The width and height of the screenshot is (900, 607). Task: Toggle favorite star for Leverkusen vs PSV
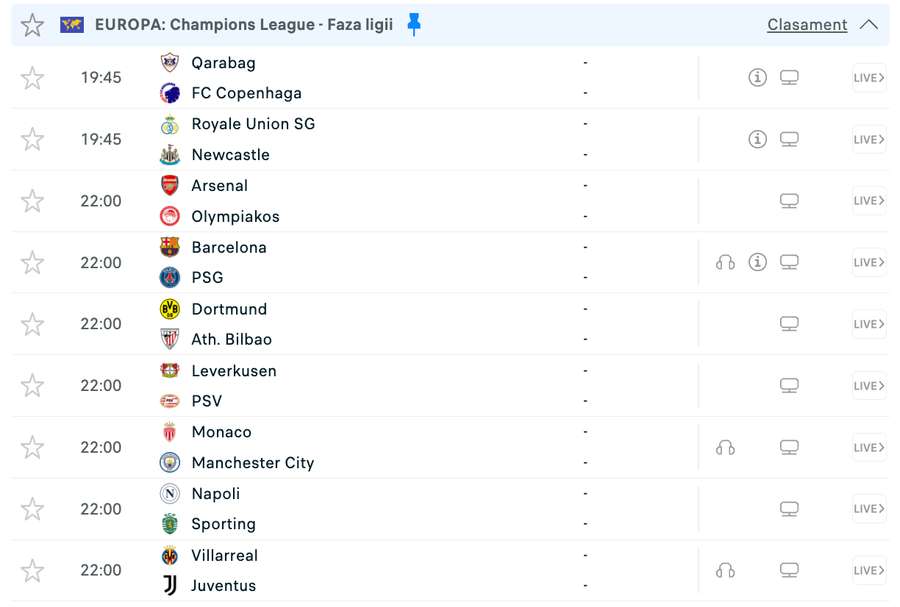[33, 386]
